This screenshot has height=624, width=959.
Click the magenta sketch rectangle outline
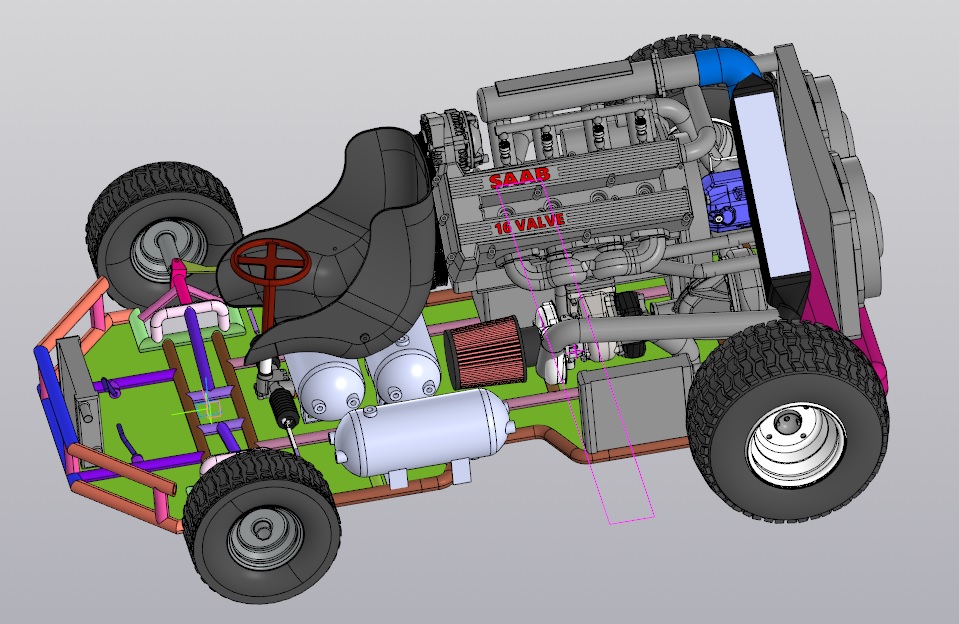click(x=575, y=352)
